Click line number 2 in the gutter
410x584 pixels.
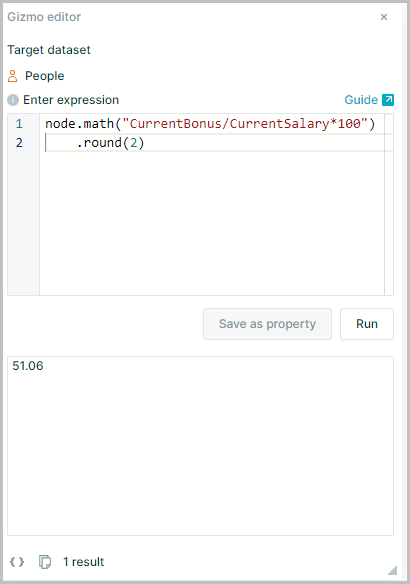pyautogui.click(x=19, y=143)
